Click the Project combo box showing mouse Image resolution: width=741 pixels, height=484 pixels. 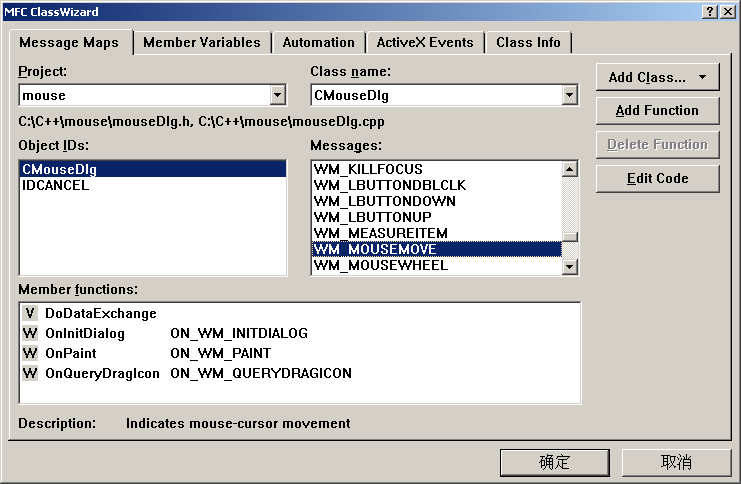[x=153, y=95]
